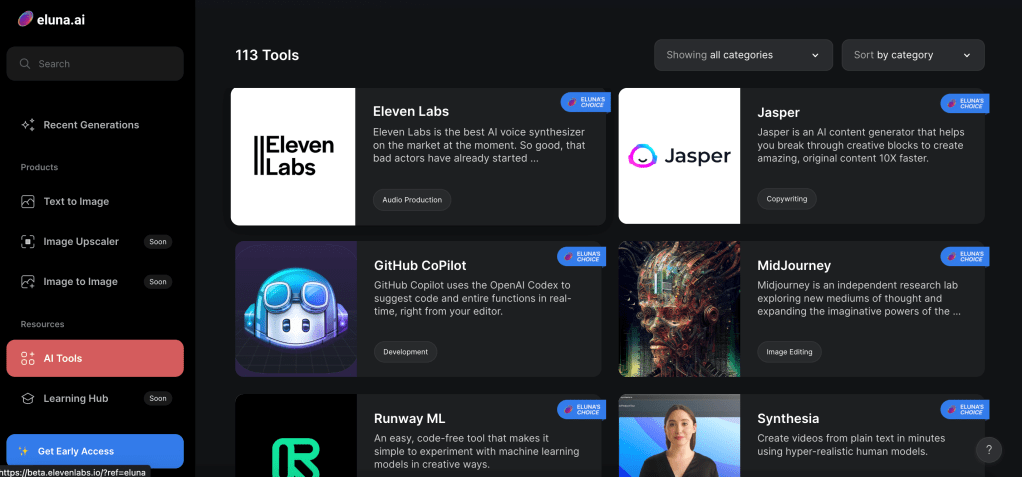Click the search magnifier icon
Image resolution: width=1022 pixels, height=477 pixels.
(x=25, y=64)
